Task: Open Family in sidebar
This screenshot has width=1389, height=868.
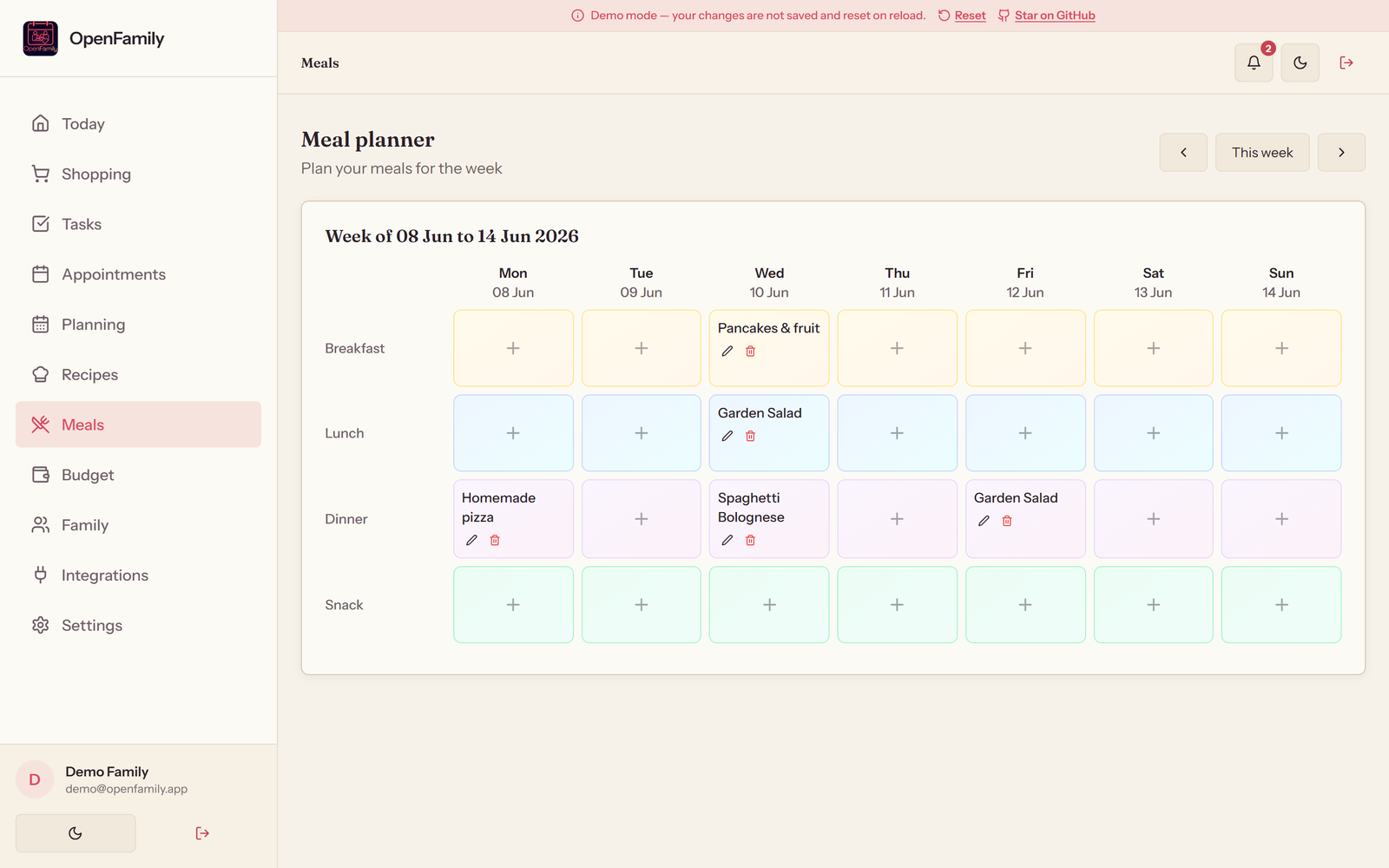Action: coord(138,525)
